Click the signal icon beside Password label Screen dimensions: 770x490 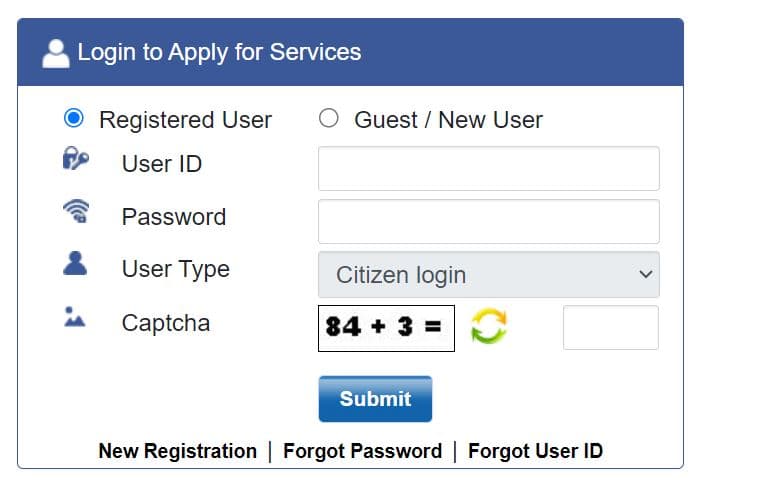(x=75, y=212)
